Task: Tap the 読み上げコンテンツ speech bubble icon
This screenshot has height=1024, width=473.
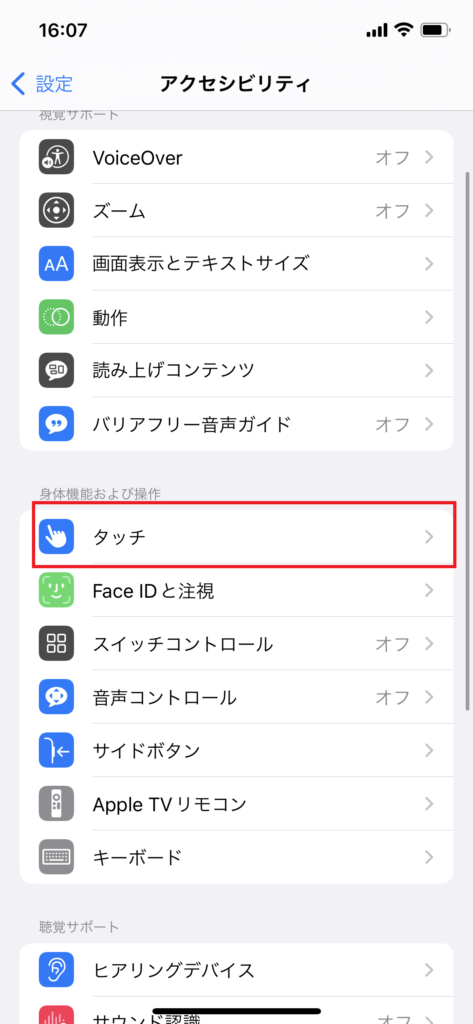Action: (x=56, y=371)
